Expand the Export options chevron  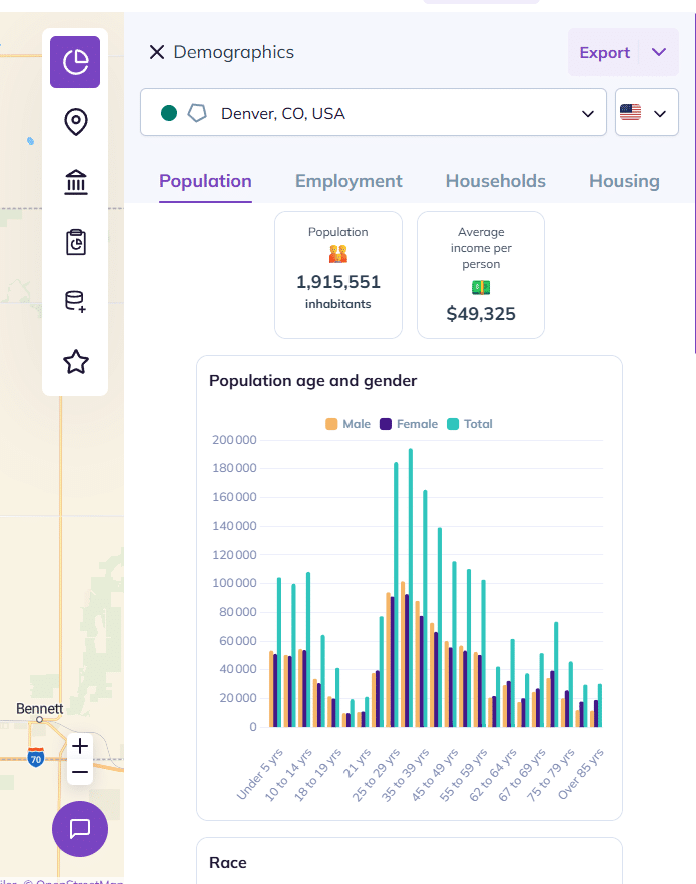[x=658, y=52]
